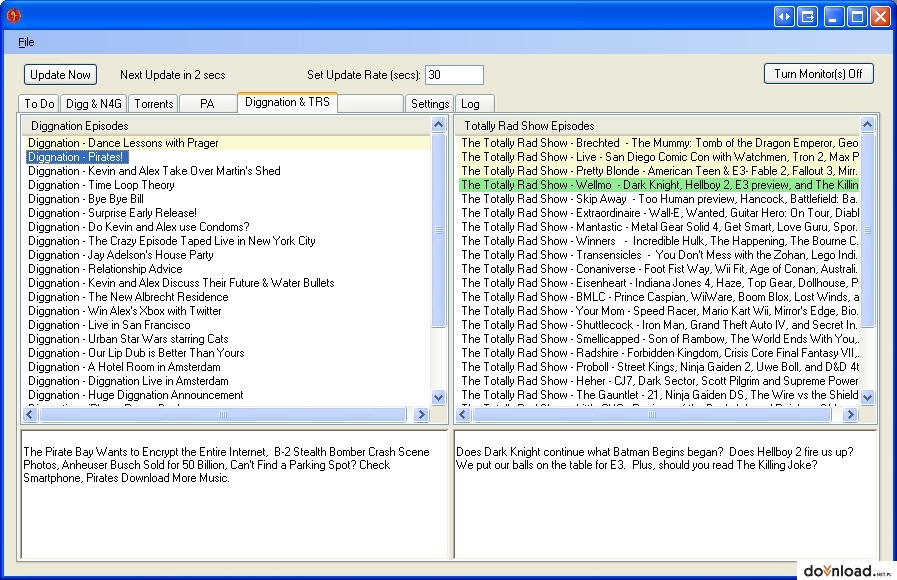Select 'Win Alex's Xbox with Twitter' episode
This screenshot has height=580, width=897.
tap(125, 311)
